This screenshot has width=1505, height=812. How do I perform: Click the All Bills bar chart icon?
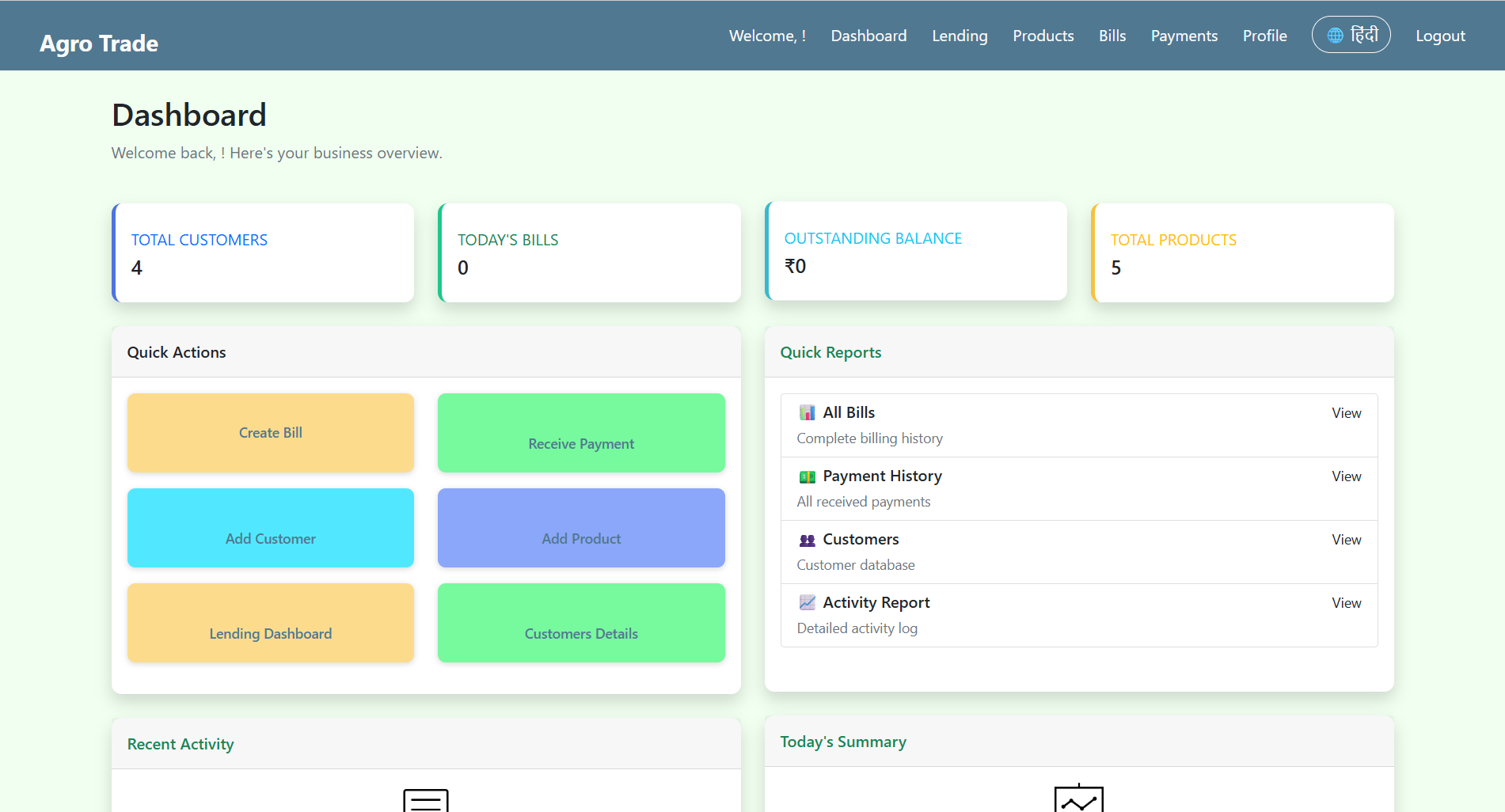pyautogui.click(x=807, y=412)
